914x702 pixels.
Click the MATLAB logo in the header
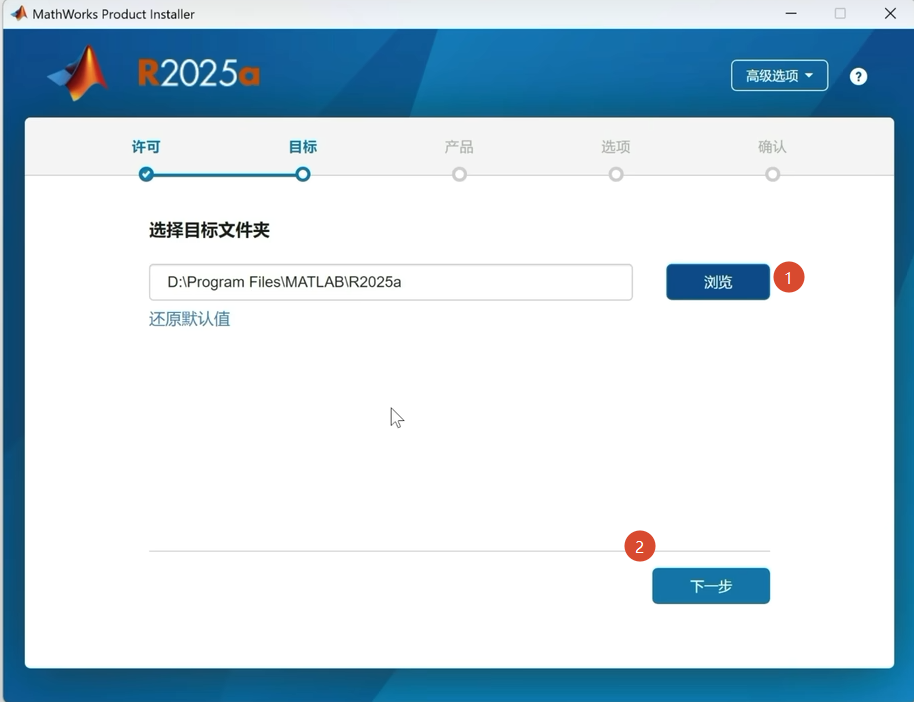tap(78, 73)
